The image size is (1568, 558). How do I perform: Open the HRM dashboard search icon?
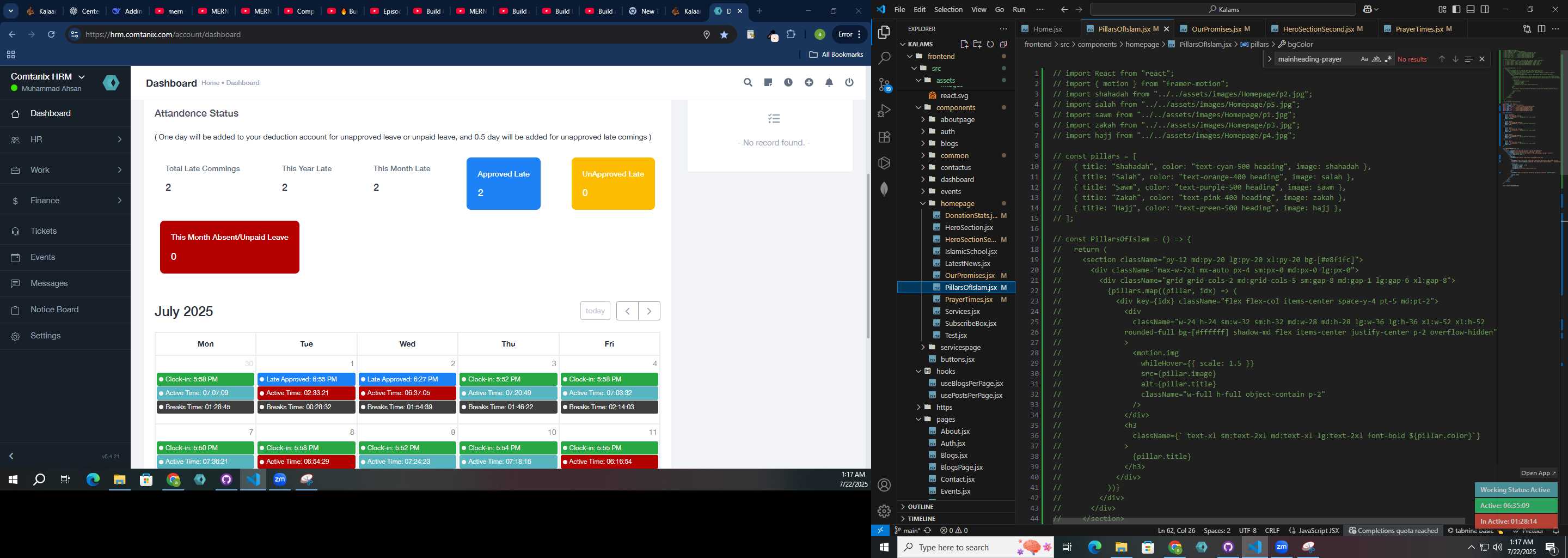click(x=748, y=82)
